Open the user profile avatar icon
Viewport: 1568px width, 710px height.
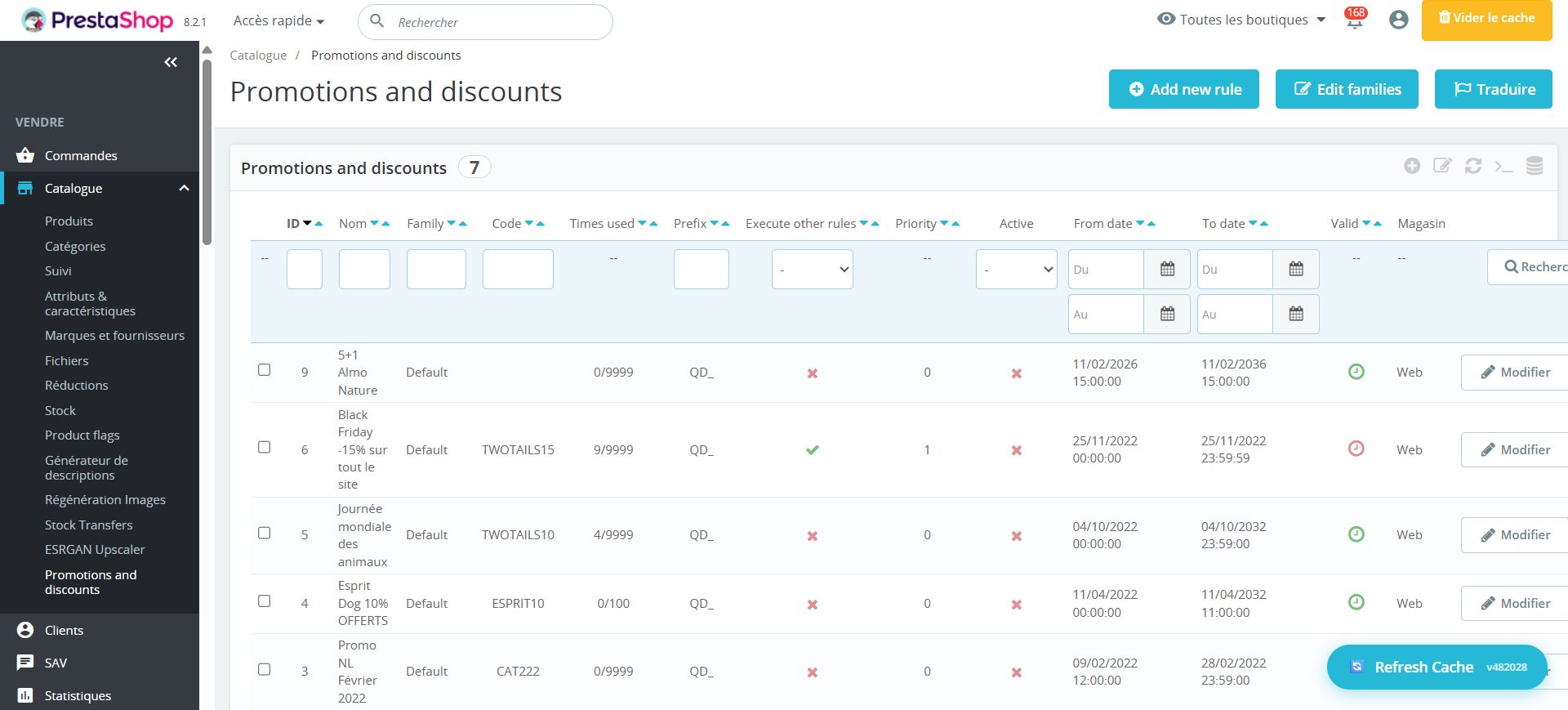pyautogui.click(x=1398, y=20)
